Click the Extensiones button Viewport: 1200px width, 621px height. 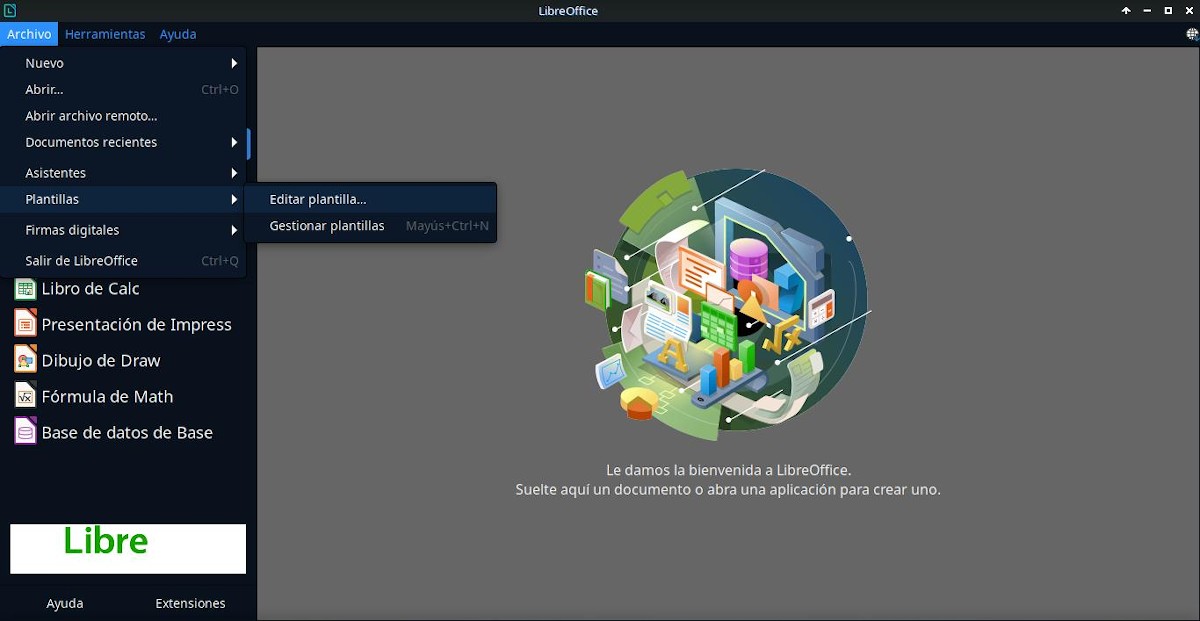click(x=190, y=603)
